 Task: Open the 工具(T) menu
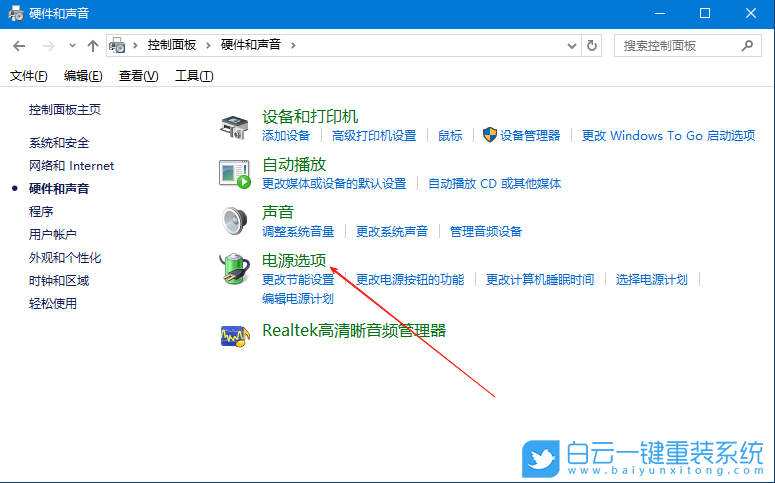click(x=194, y=76)
